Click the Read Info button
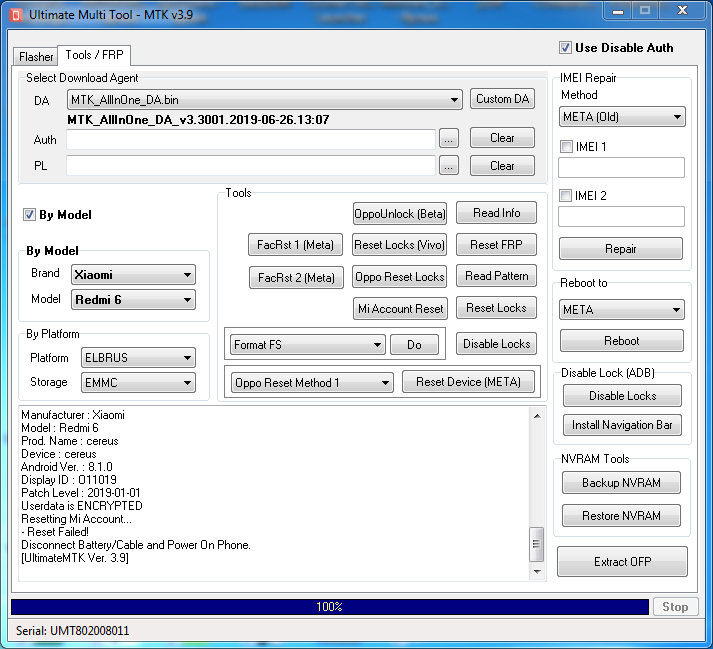 click(496, 213)
